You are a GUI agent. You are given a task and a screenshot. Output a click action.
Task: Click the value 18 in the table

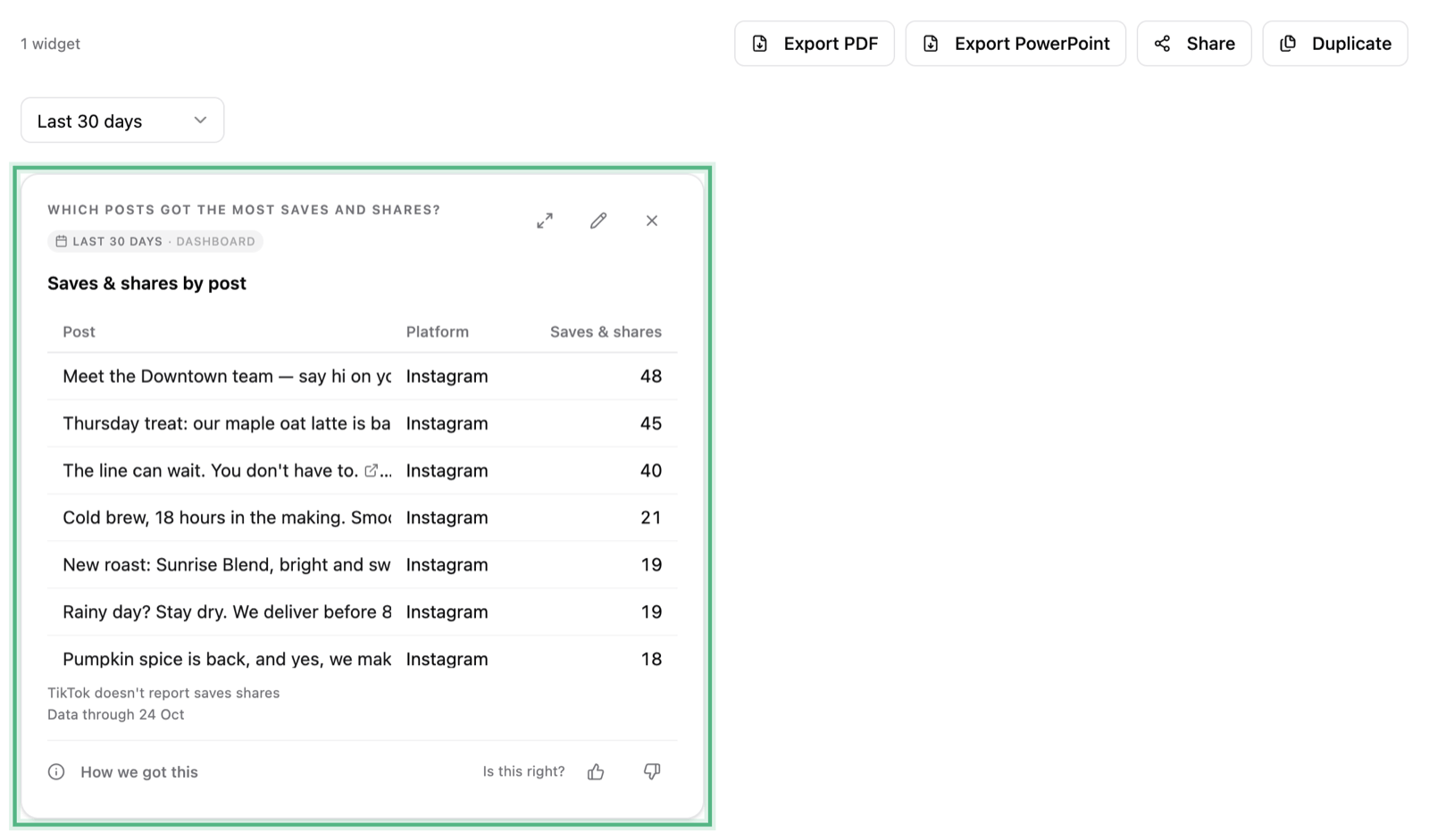pyautogui.click(x=651, y=660)
